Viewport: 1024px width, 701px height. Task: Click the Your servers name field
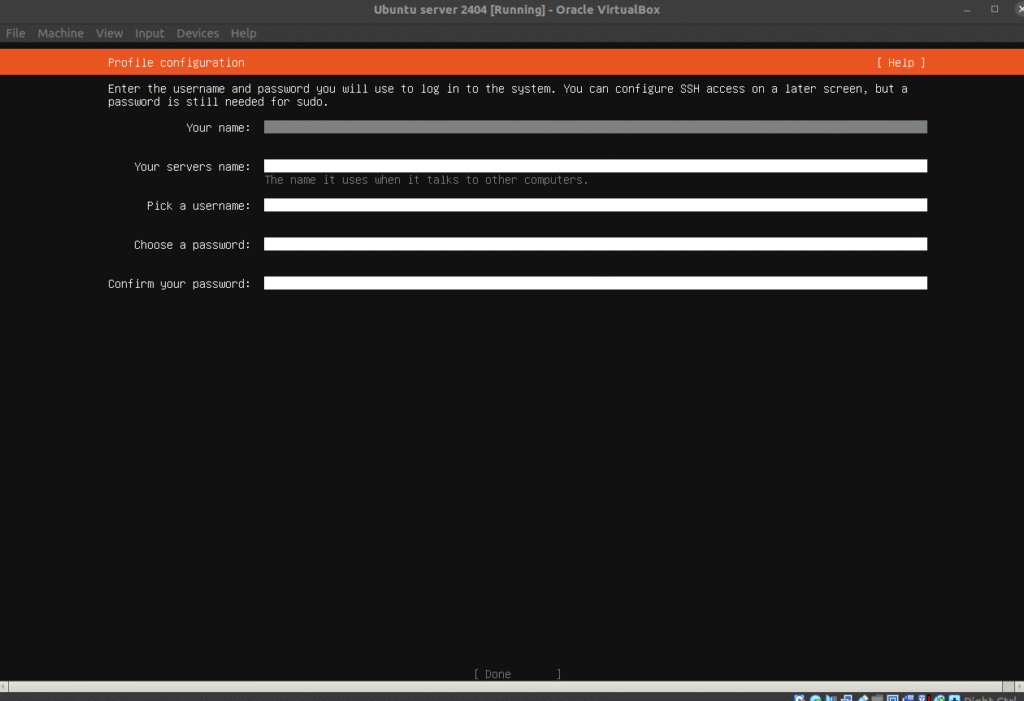pos(595,166)
